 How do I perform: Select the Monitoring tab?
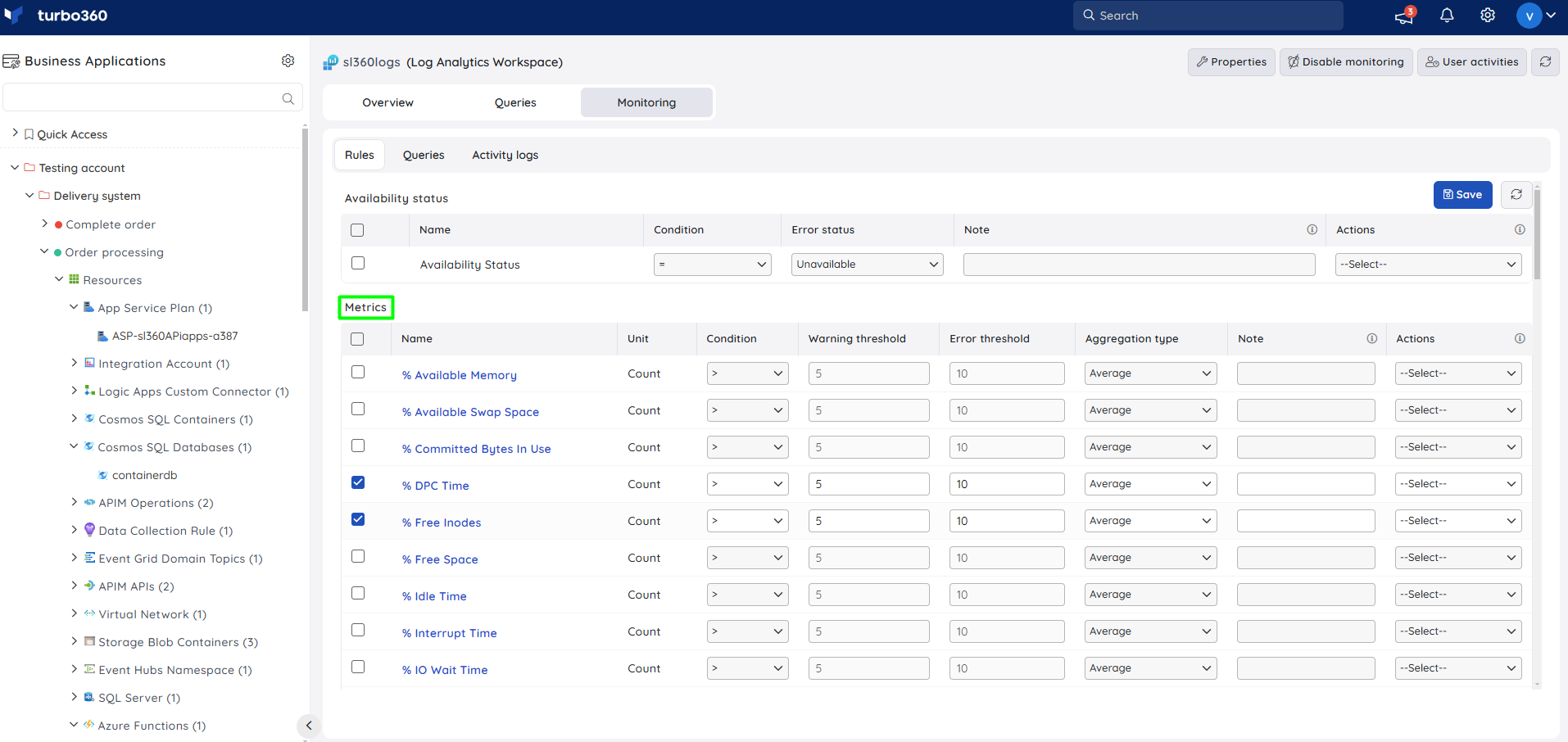(x=646, y=102)
